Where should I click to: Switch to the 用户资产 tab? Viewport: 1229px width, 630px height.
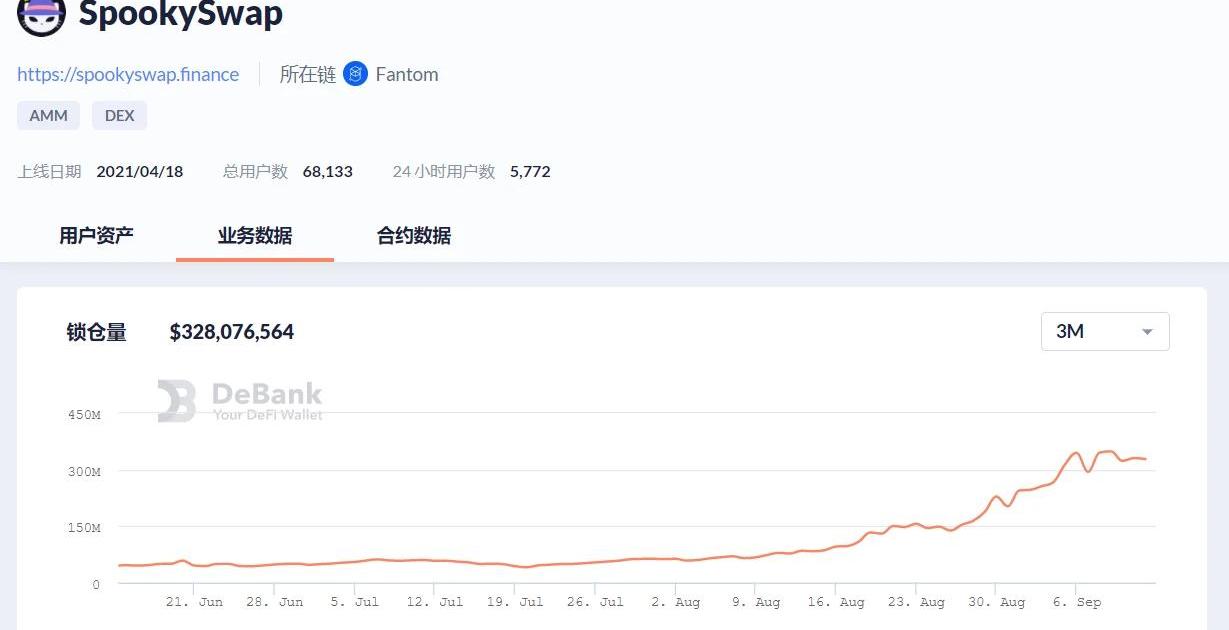pos(96,235)
